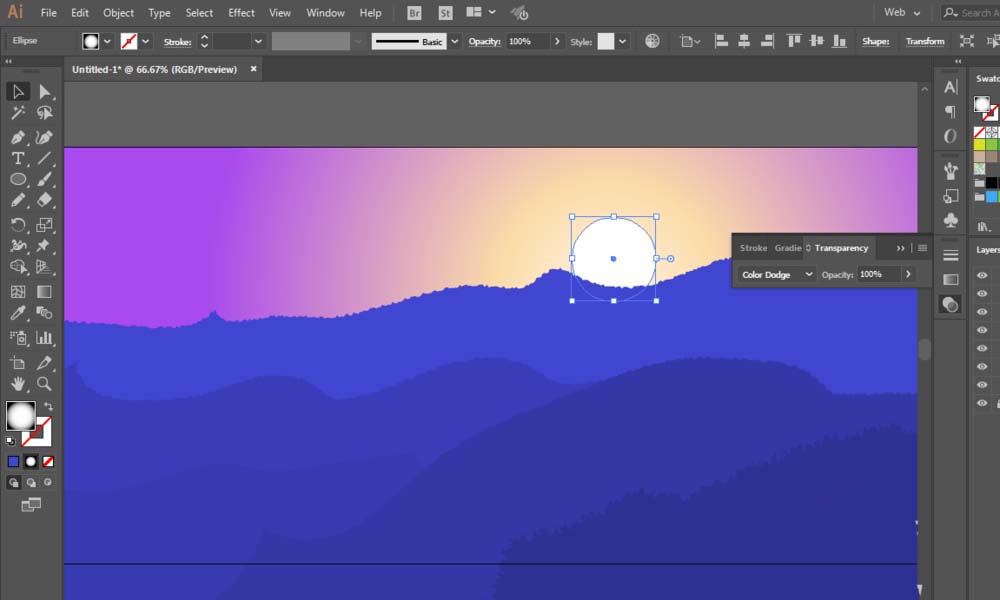Open the File menu
Viewport: 1000px width, 600px height.
48,13
